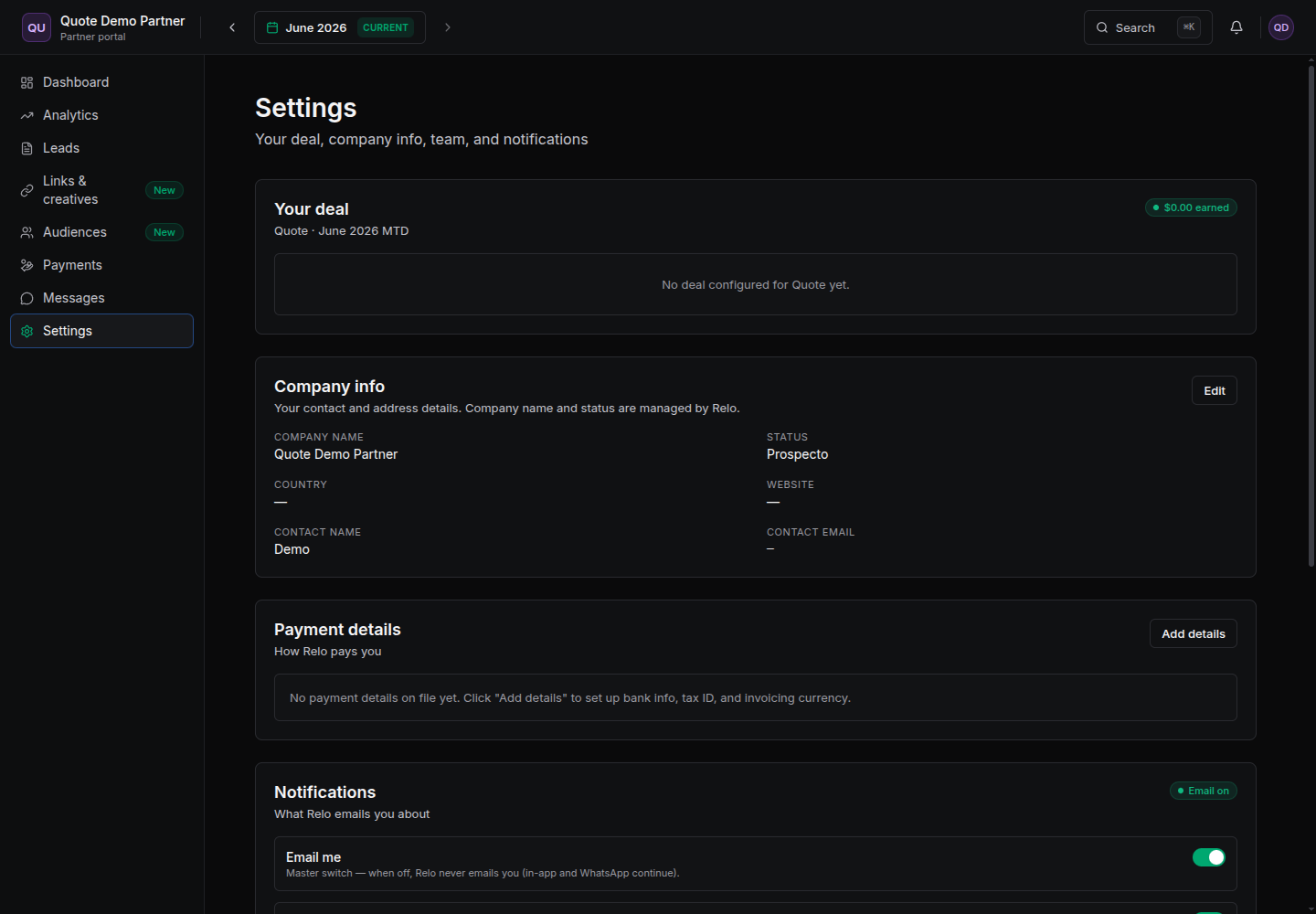
Task: Open Payments page
Action: 101,265
